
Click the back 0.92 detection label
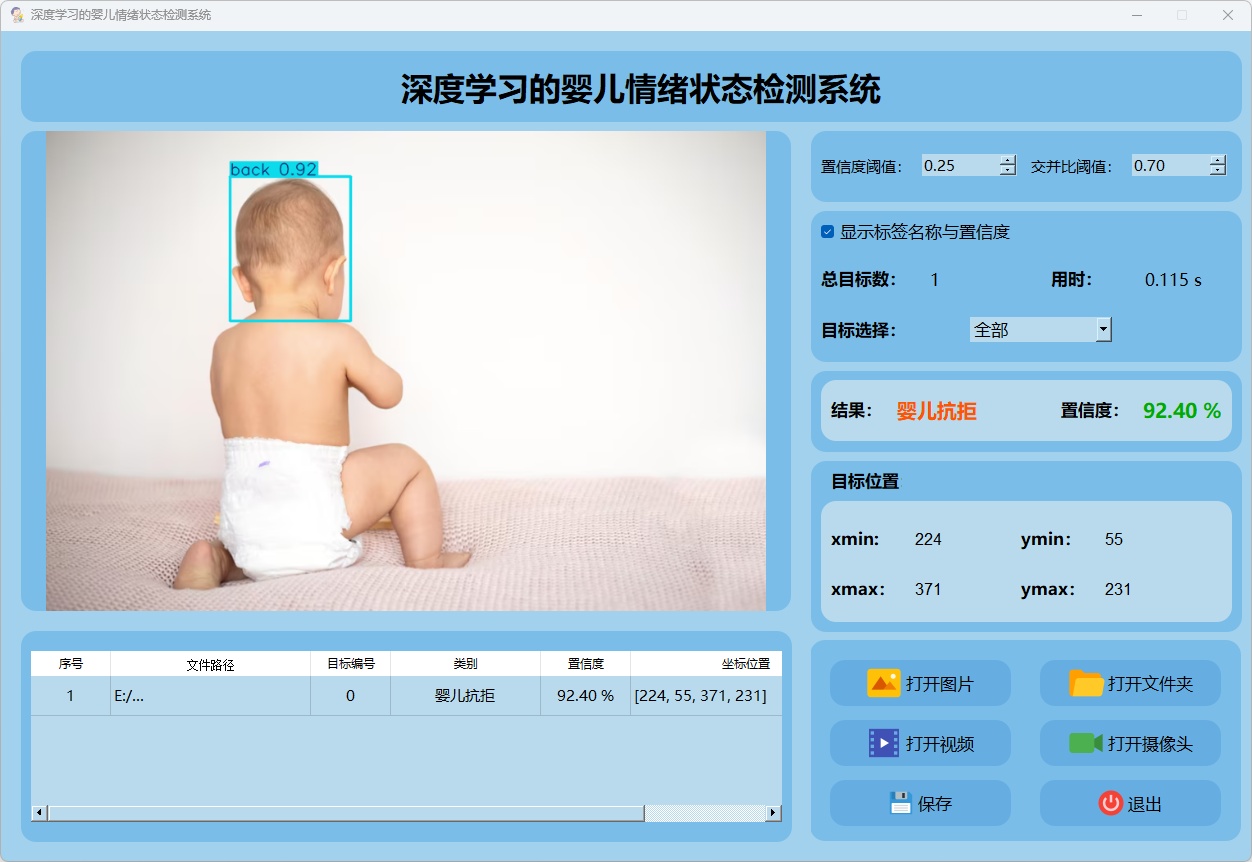coord(274,170)
